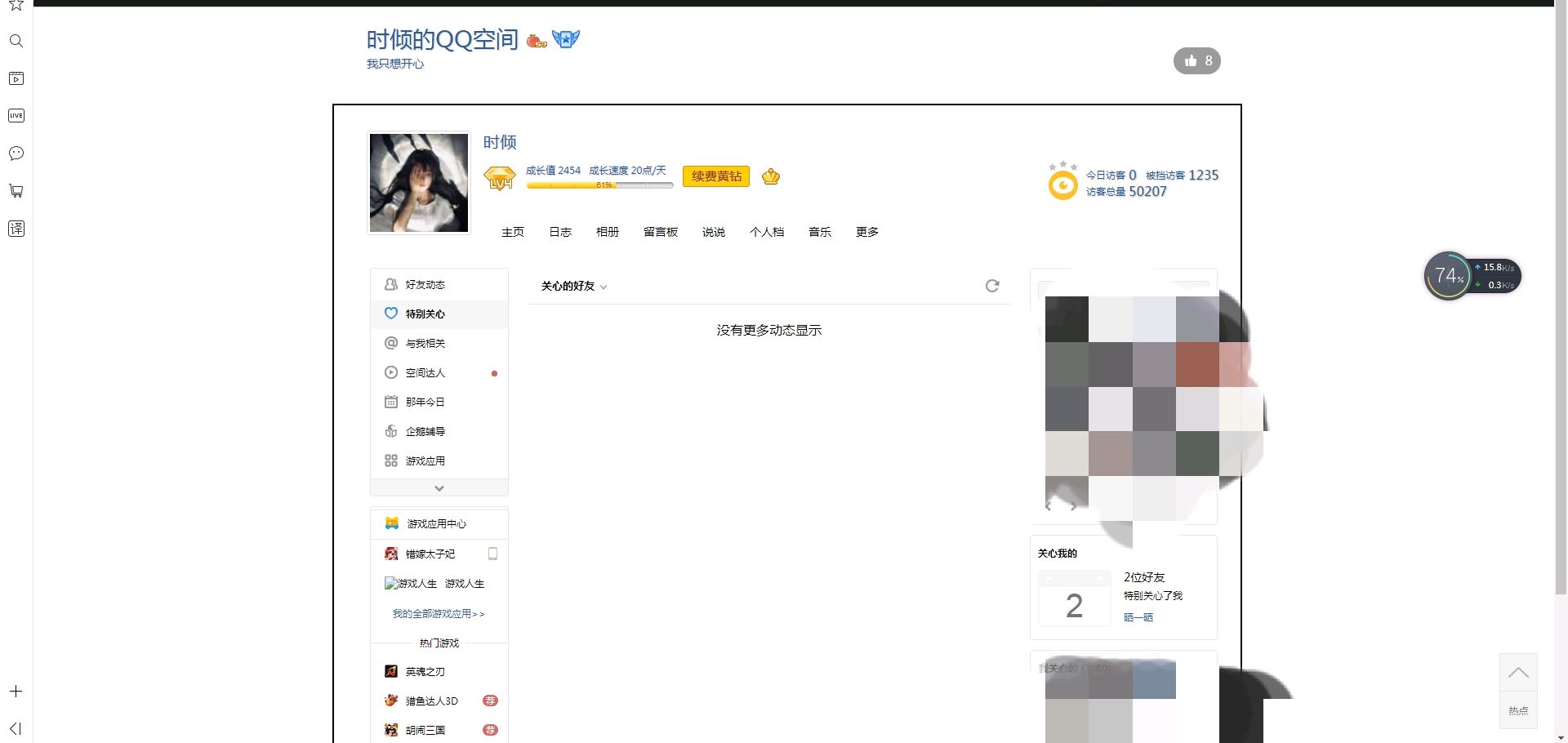Click the 2 friends count box
This screenshot has width=1568, height=743.
pos(1074,598)
